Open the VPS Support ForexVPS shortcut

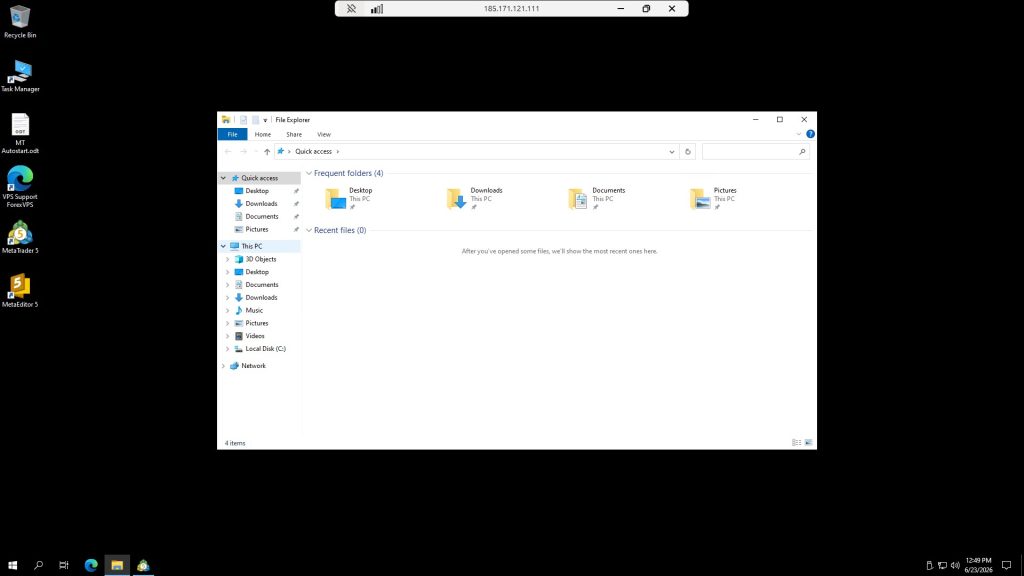coord(20,186)
